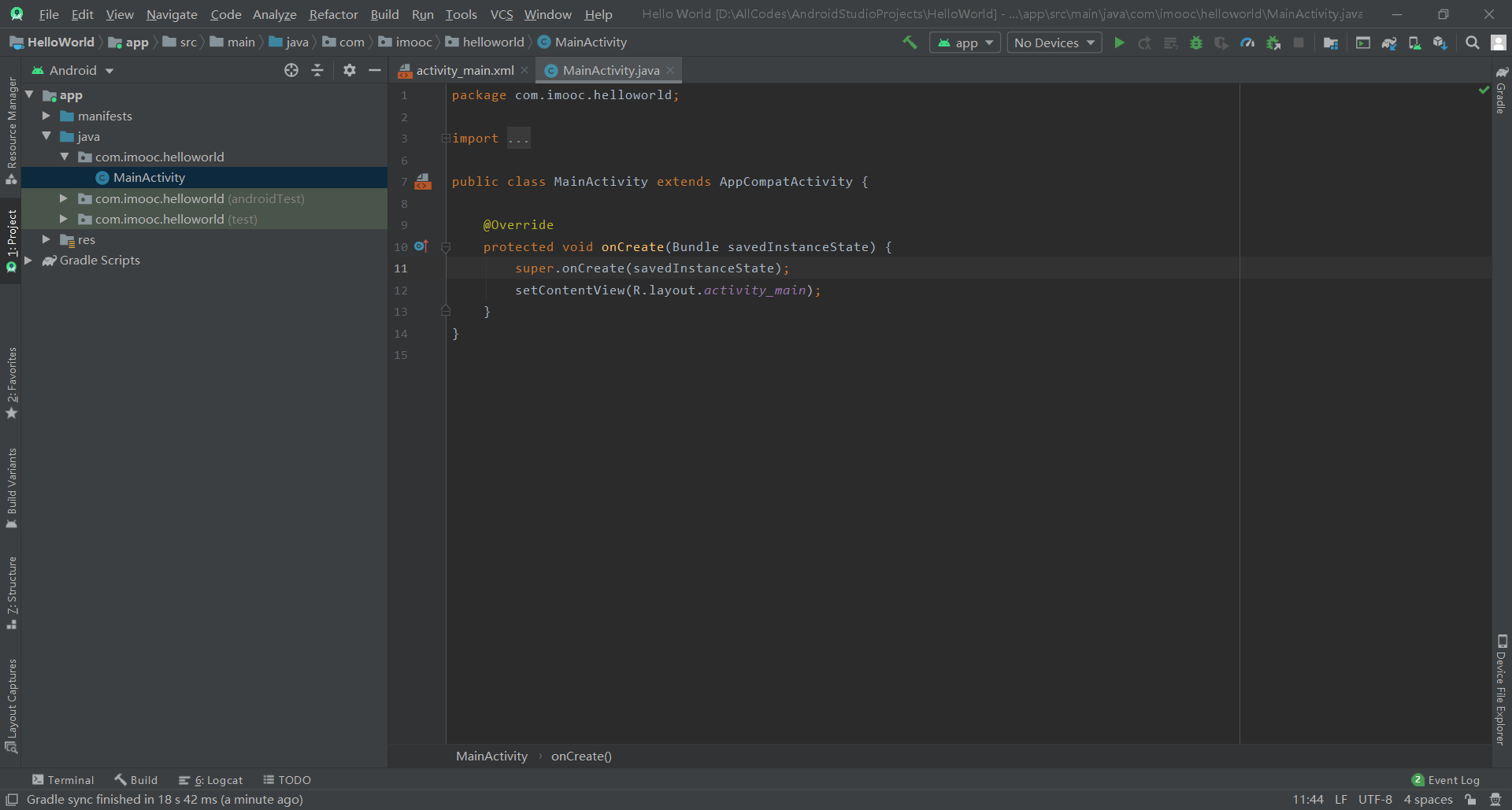The height and width of the screenshot is (810, 1512).
Task: Open the Terminal tool window
Action: (x=63, y=780)
